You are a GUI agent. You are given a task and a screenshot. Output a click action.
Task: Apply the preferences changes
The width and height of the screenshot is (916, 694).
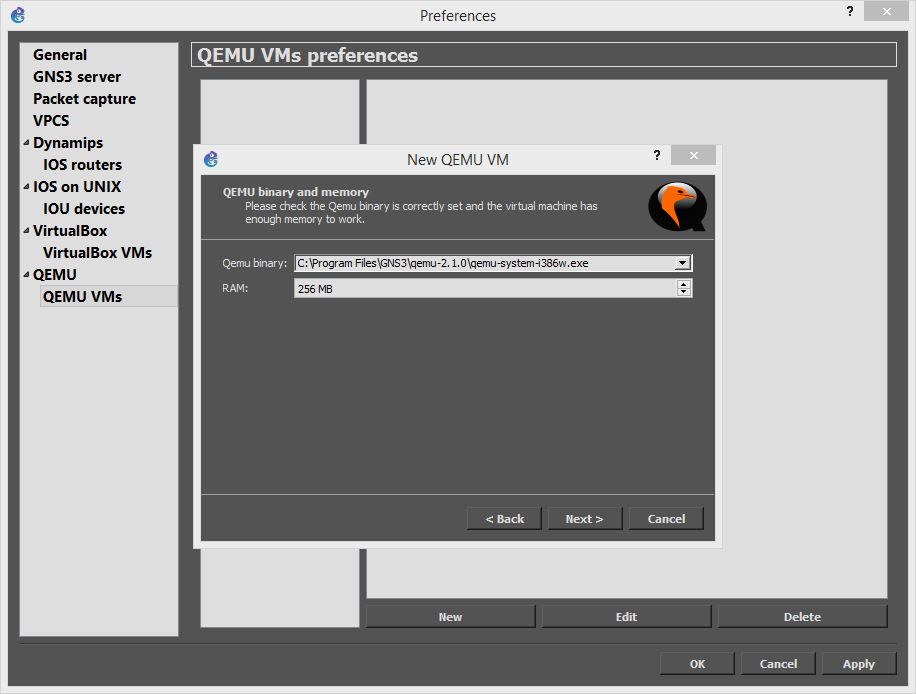(x=859, y=664)
